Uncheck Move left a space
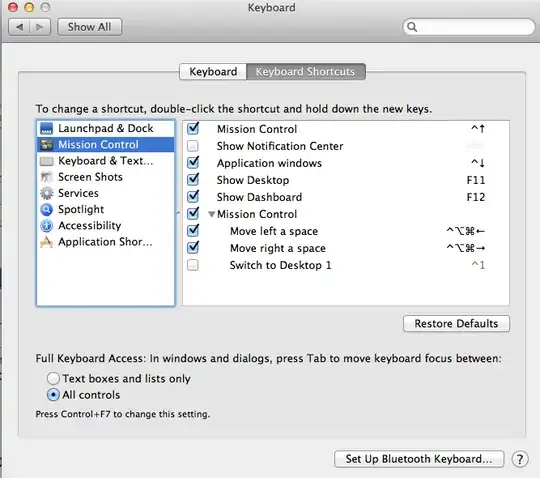The image size is (540, 478). tap(193, 230)
